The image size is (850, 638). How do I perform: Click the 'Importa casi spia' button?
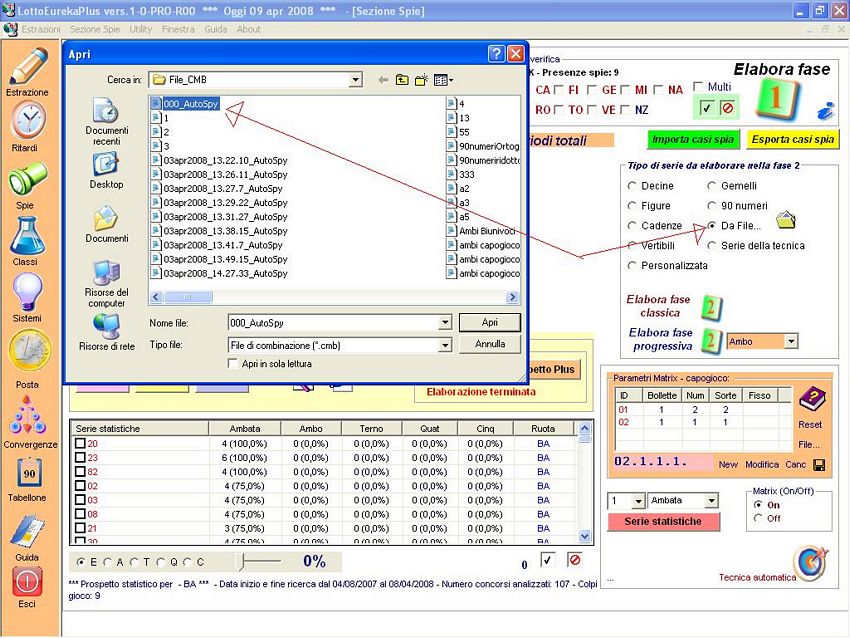688,140
